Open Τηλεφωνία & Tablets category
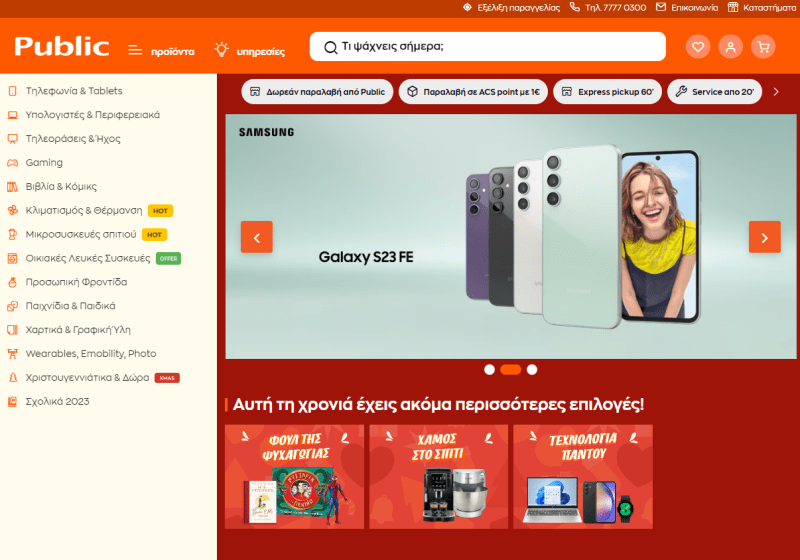This screenshot has height=560, width=800. tap(74, 91)
